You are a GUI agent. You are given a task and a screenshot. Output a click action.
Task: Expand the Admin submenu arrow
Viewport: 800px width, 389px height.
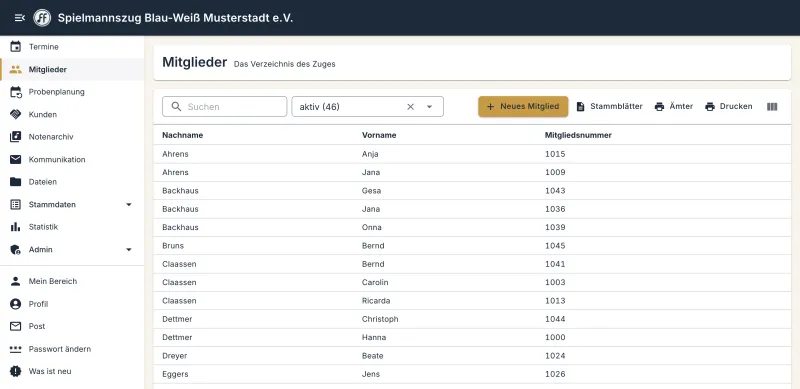click(x=129, y=250)
